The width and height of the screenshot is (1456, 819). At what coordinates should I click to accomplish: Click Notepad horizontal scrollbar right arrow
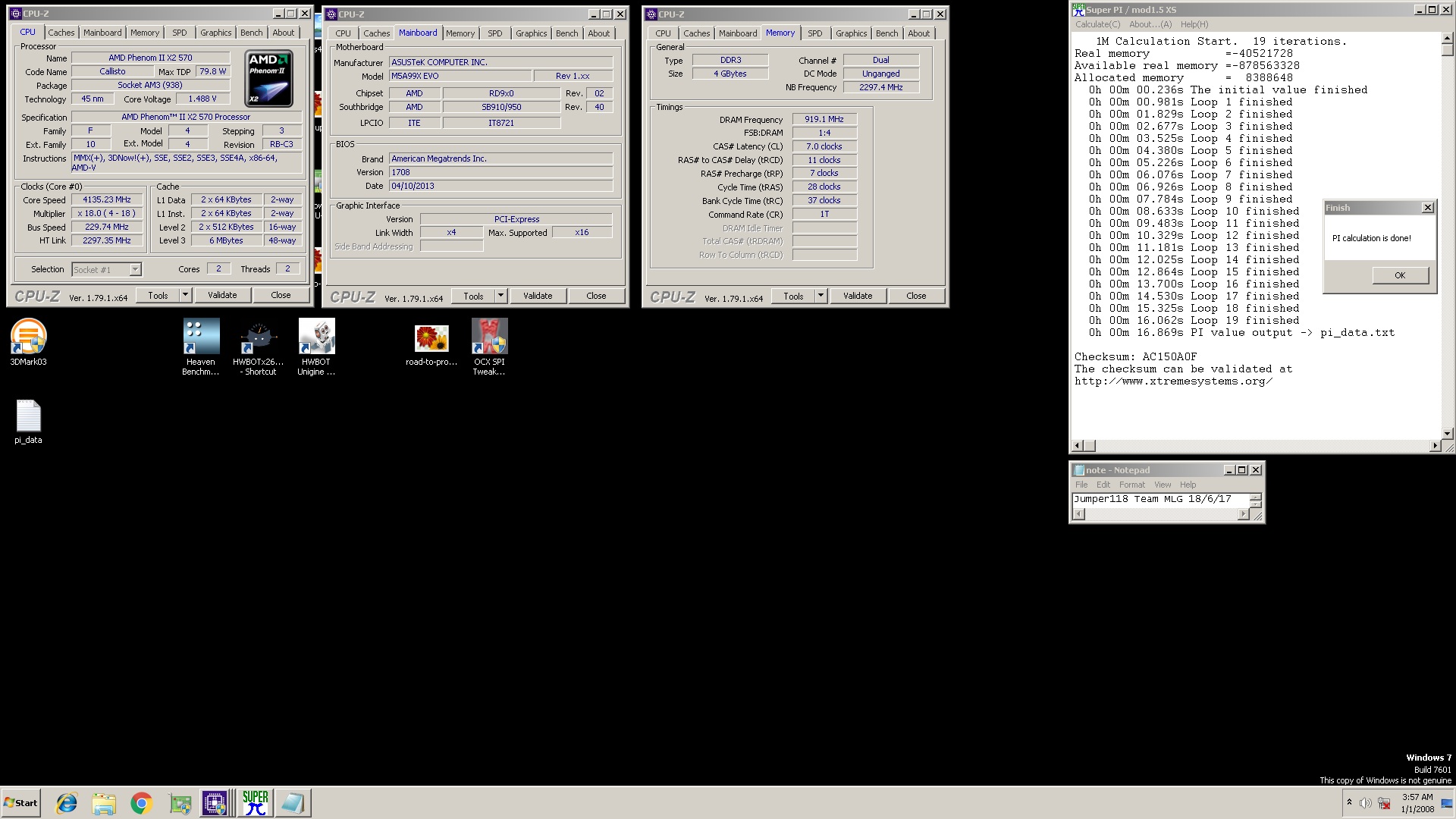(1243, 514)
